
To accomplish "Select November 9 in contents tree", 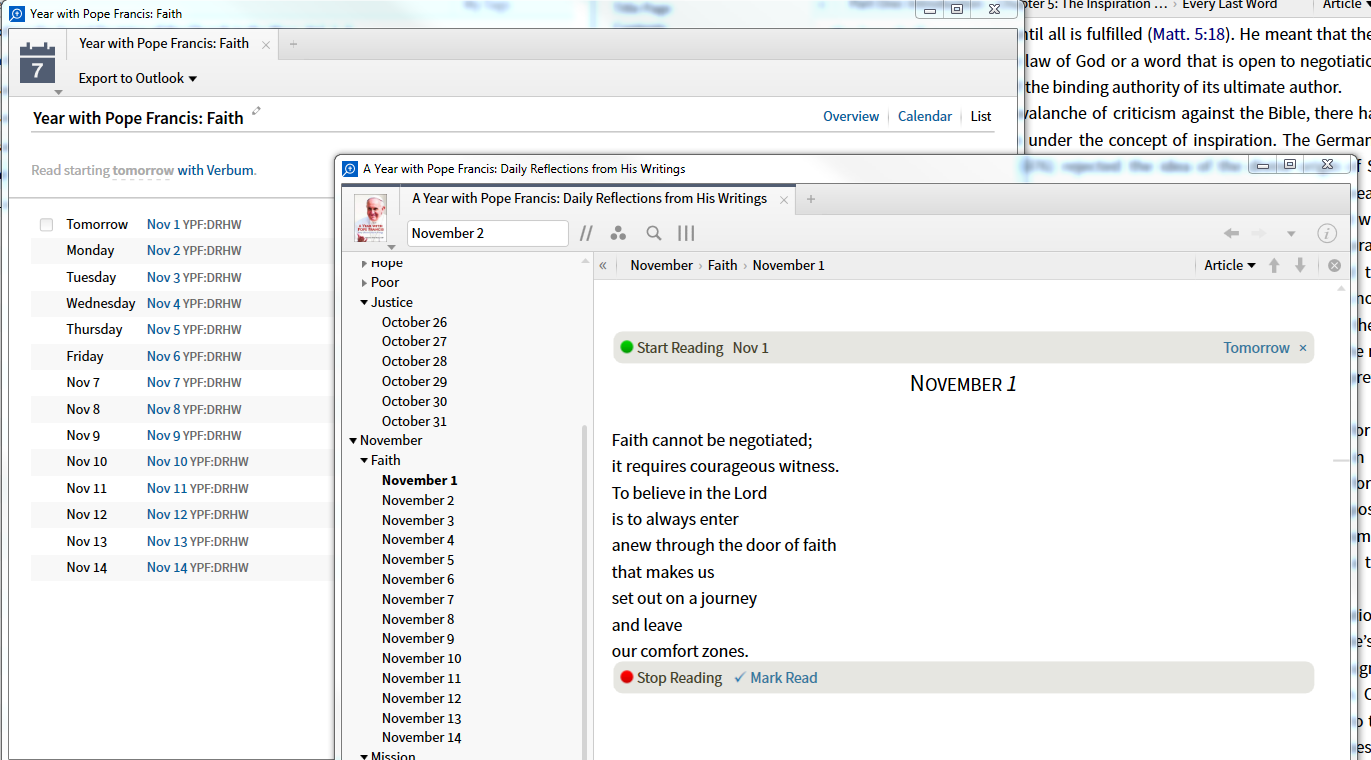I will [x=418, y=638].
